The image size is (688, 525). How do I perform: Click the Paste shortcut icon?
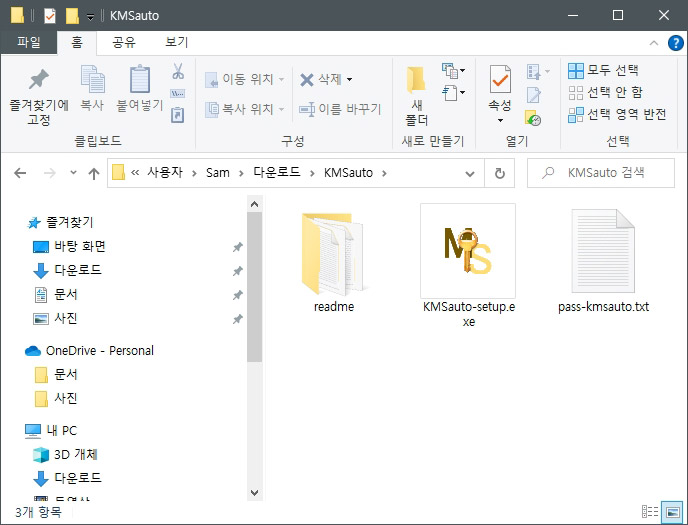coord(177,115)
